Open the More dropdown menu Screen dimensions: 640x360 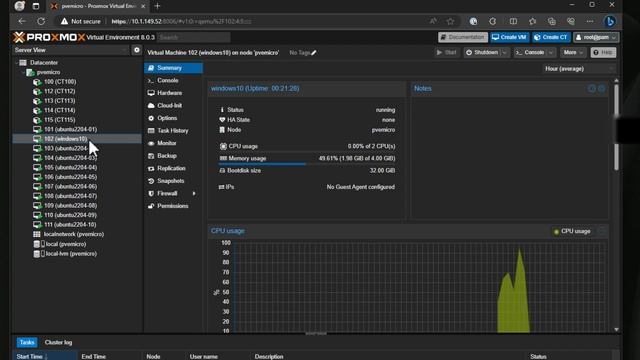(573, 53)
